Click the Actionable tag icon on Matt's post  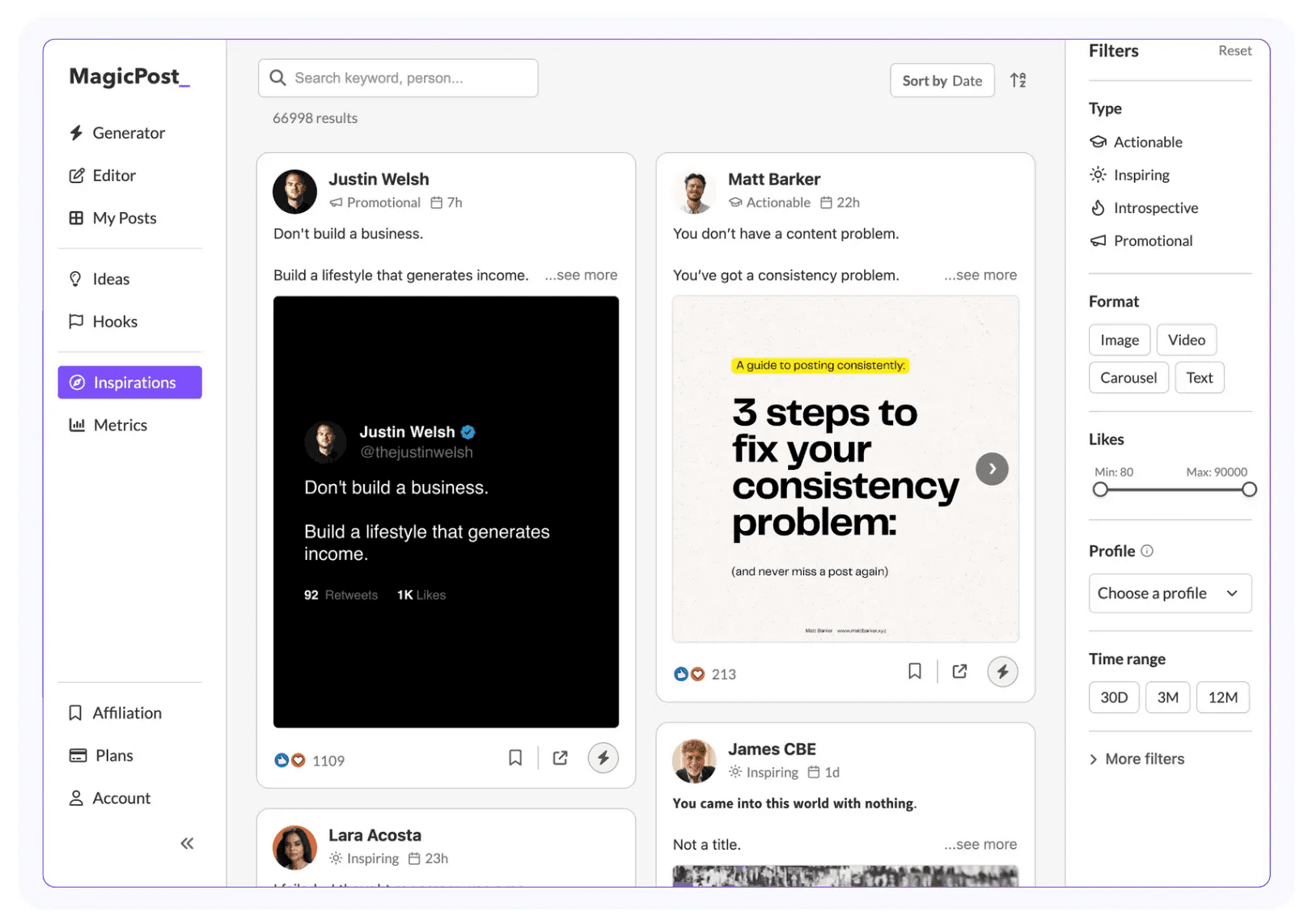coord(735,203)
